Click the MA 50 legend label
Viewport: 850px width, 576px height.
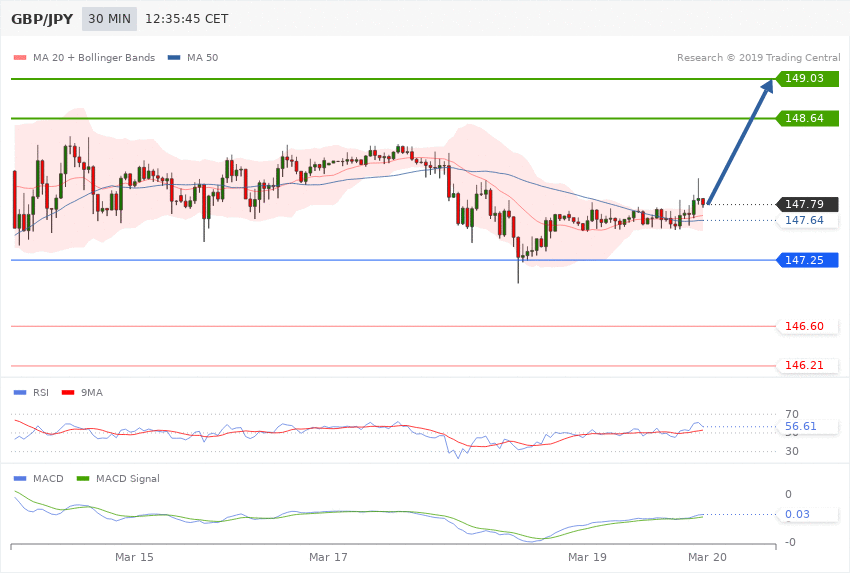tap(202, 57)
